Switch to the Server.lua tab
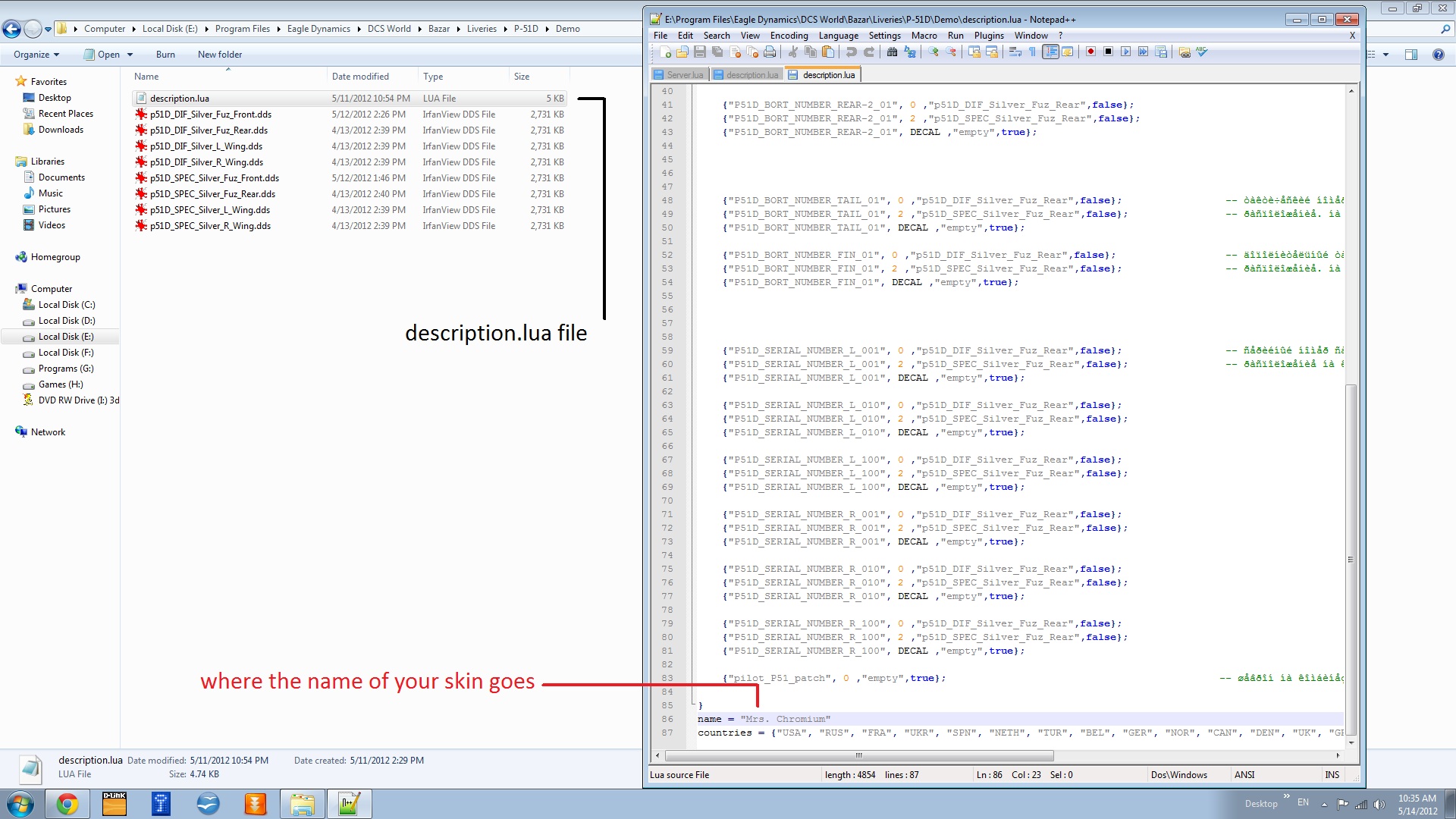The image size is (1456, 819). point(679,75)
